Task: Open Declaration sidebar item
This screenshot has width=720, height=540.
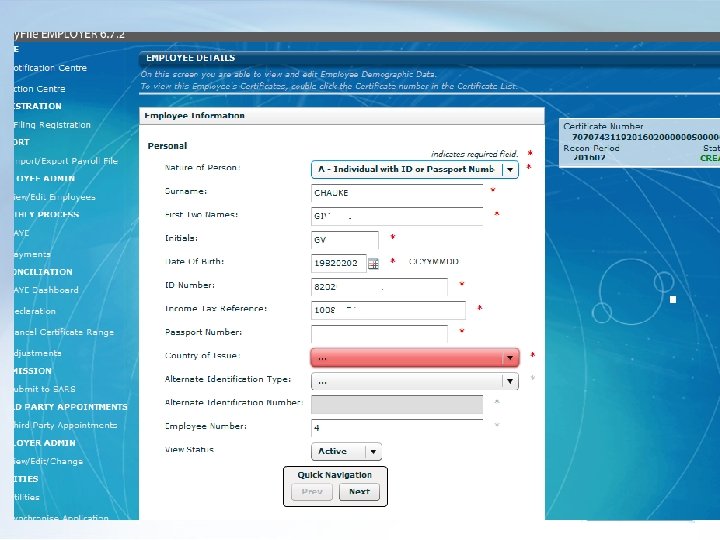Action: [x=34, y=311]
